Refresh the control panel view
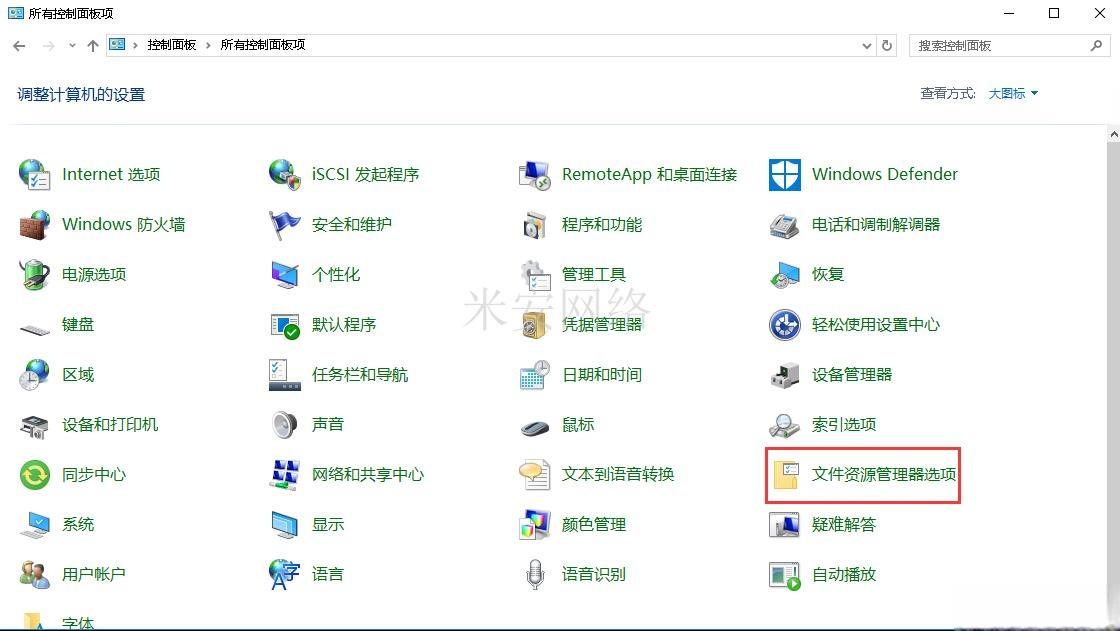Image resolution: width=1120 pixels, height=631 pixels. click(x=886, y=46)
